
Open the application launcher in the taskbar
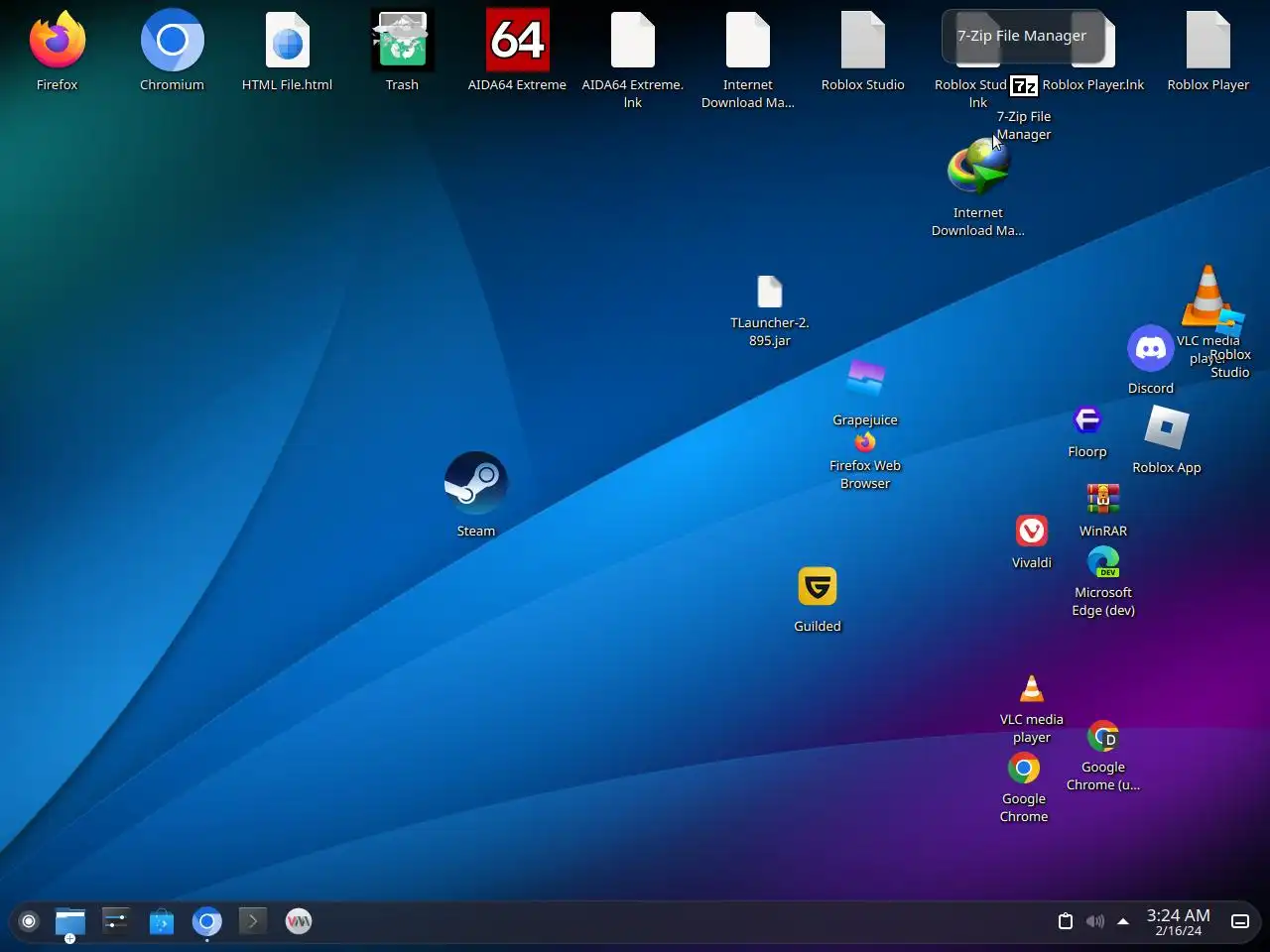click(29, 922)
